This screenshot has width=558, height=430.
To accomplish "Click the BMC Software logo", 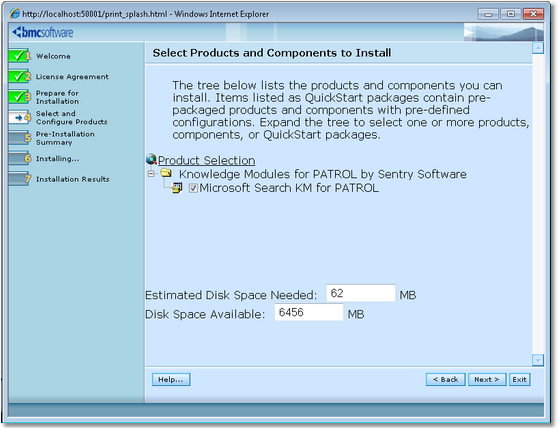I will point(43,32).
